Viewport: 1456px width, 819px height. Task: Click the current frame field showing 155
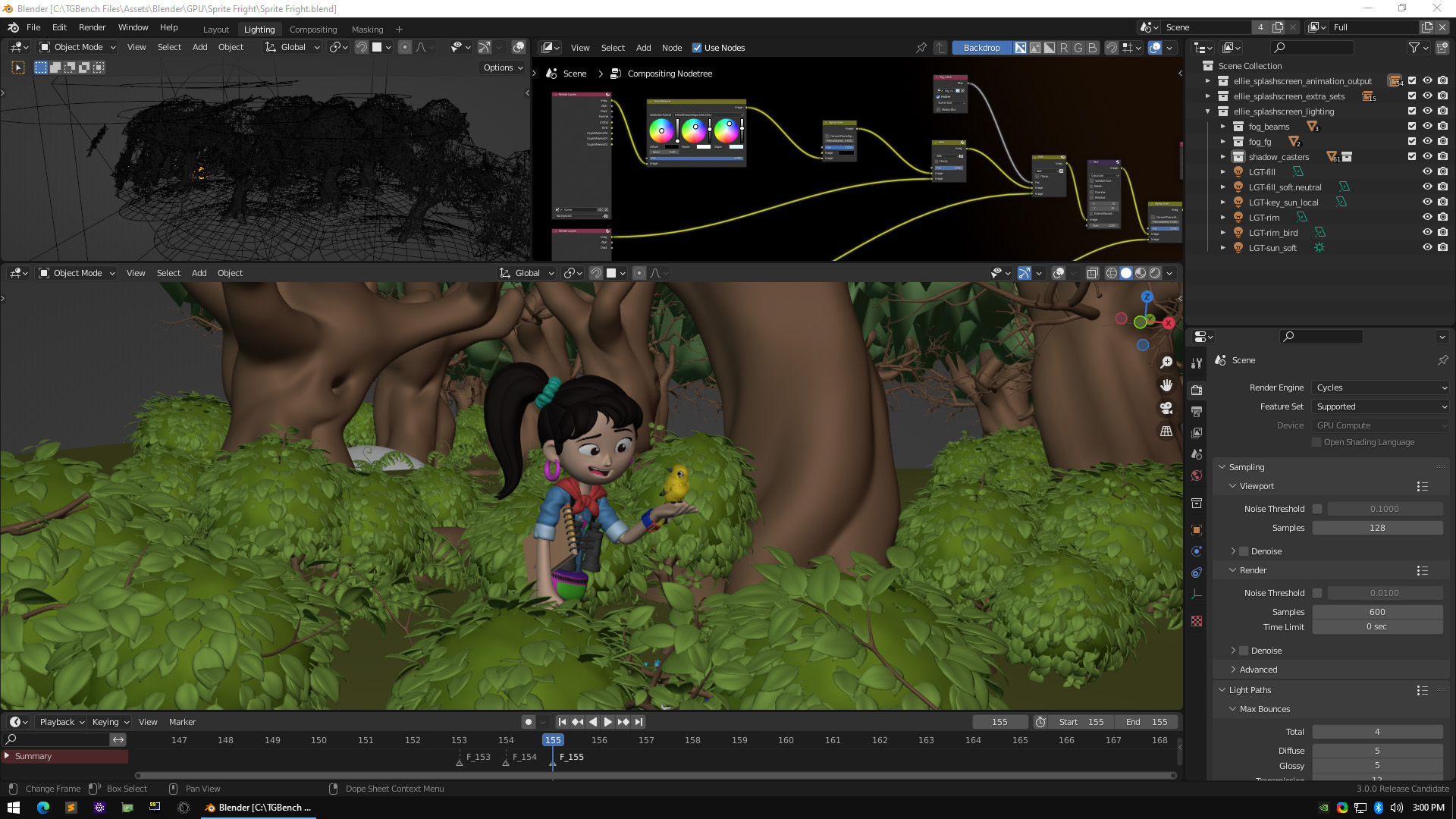pos(999,722)
